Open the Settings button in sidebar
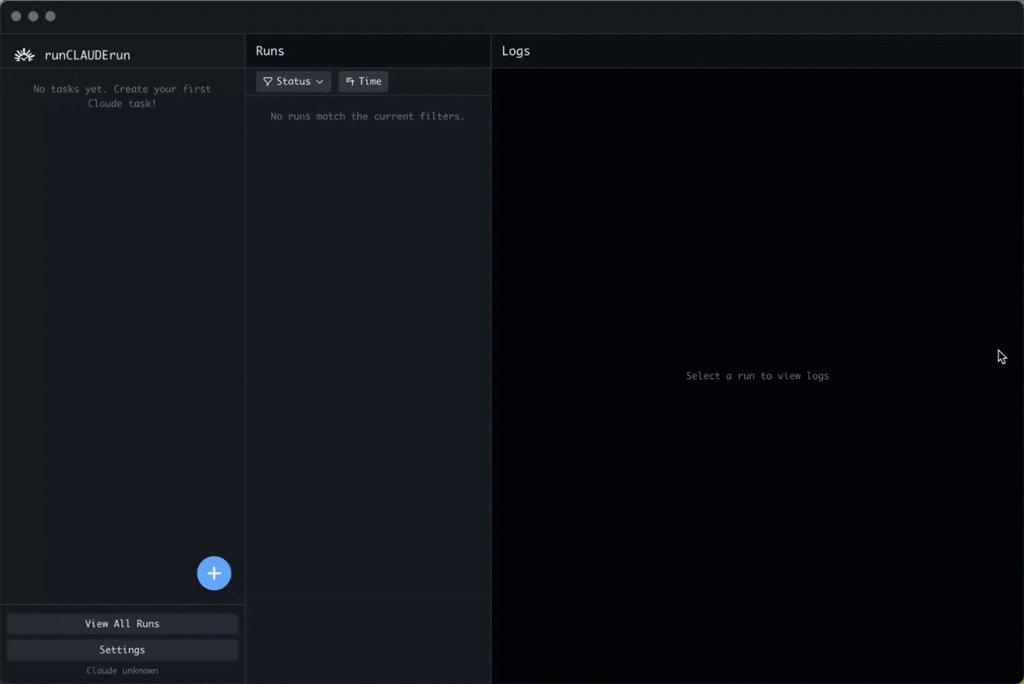This screenshot has height=684, width=1024. [x=122, y=650]
